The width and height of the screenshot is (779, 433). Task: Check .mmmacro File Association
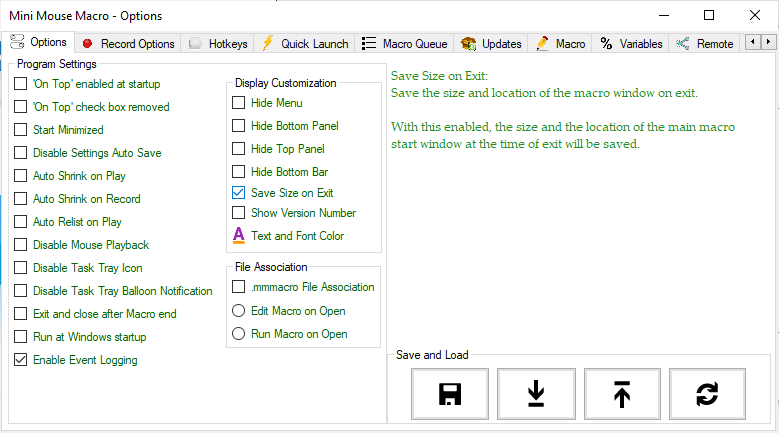238,287
